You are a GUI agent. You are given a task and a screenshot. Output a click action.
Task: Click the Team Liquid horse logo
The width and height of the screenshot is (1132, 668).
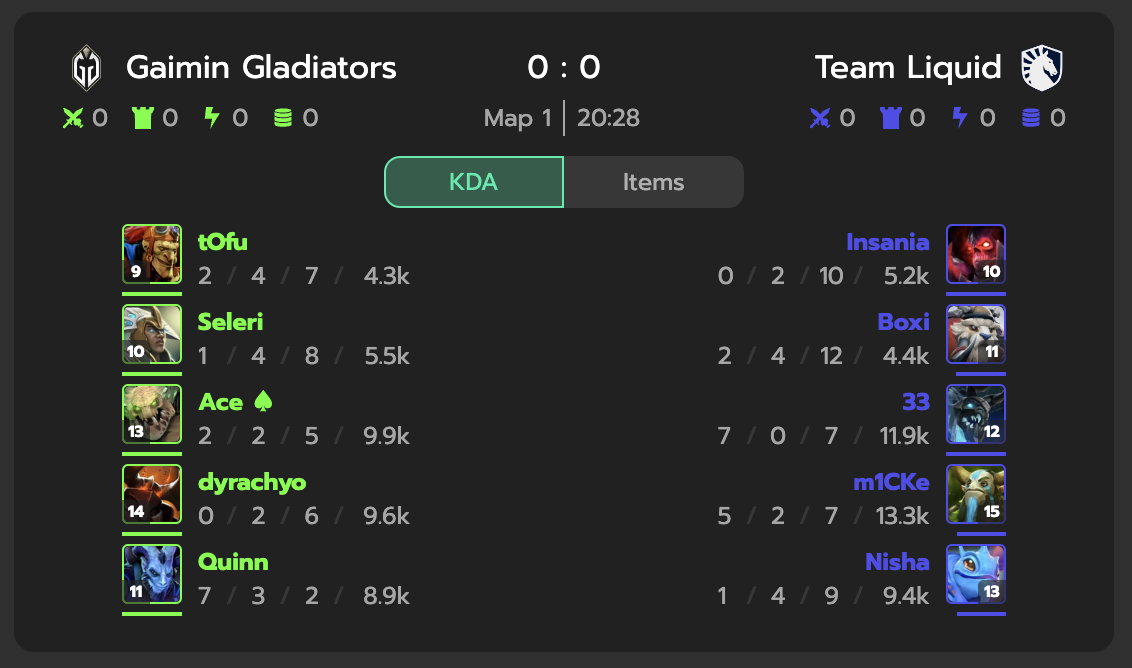coord(1042,68)
